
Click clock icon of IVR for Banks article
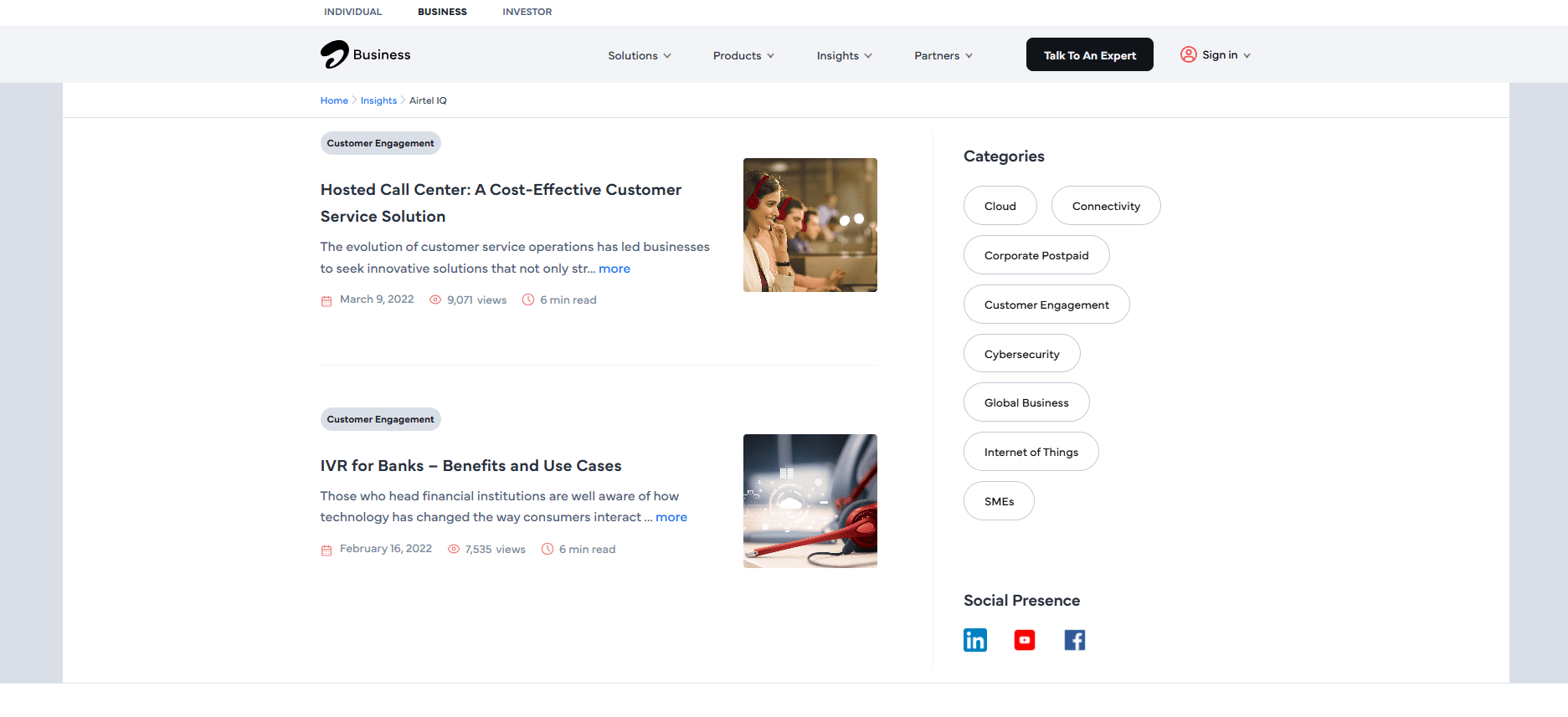pyautogui.click(x=548, y=549)
